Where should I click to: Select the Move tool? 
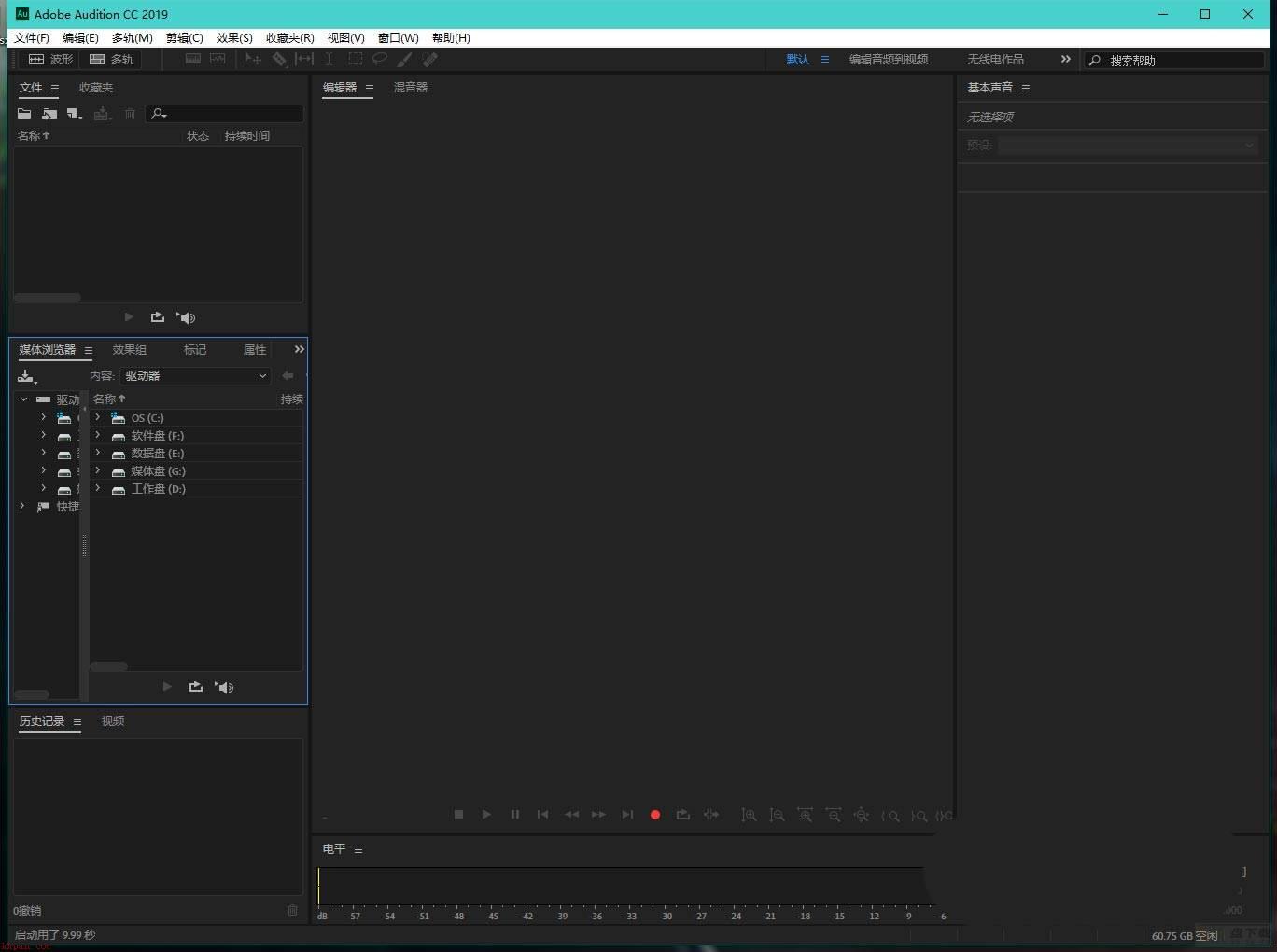[253, 59]
